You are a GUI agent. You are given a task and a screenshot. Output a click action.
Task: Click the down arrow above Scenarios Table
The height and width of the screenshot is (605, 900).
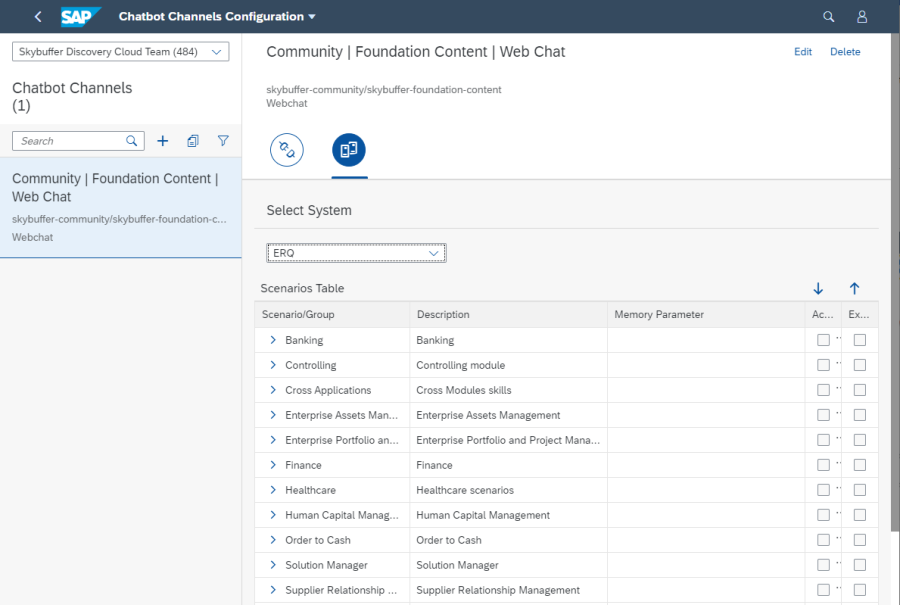(x=818, y=288)
